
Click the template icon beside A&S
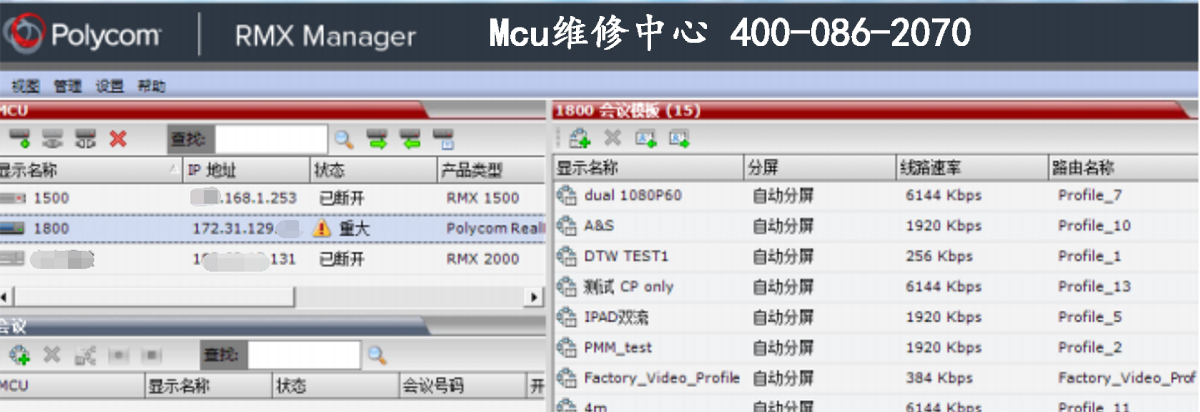point(567,226)
